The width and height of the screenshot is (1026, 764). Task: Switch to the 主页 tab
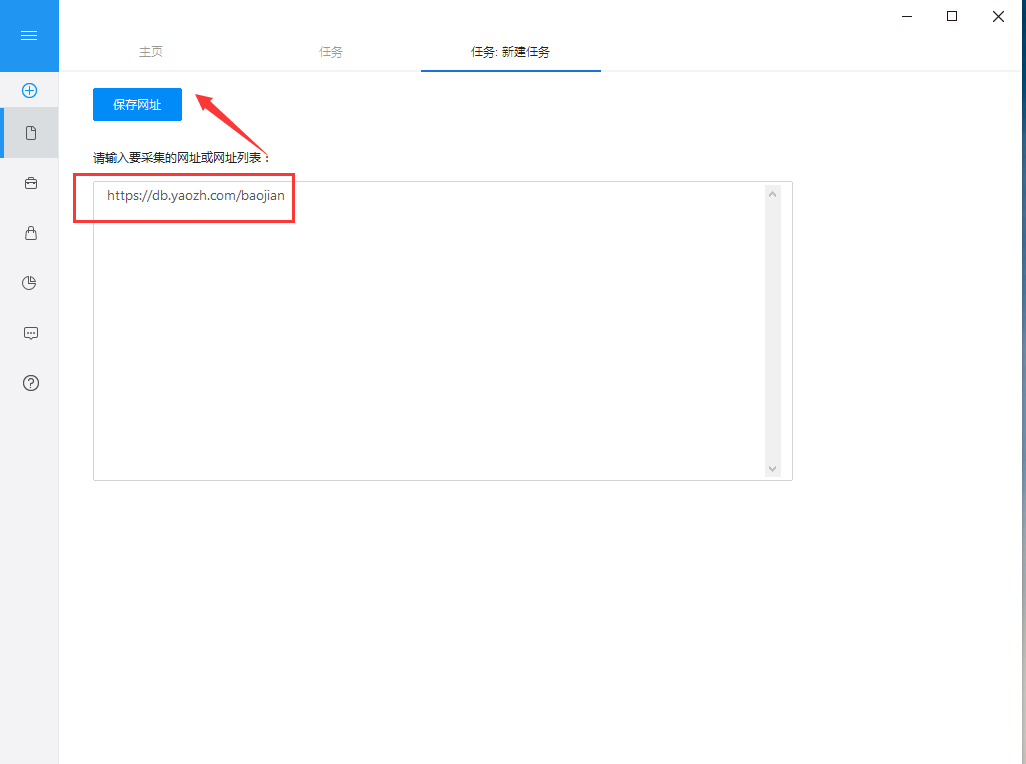tap(150, 52)
